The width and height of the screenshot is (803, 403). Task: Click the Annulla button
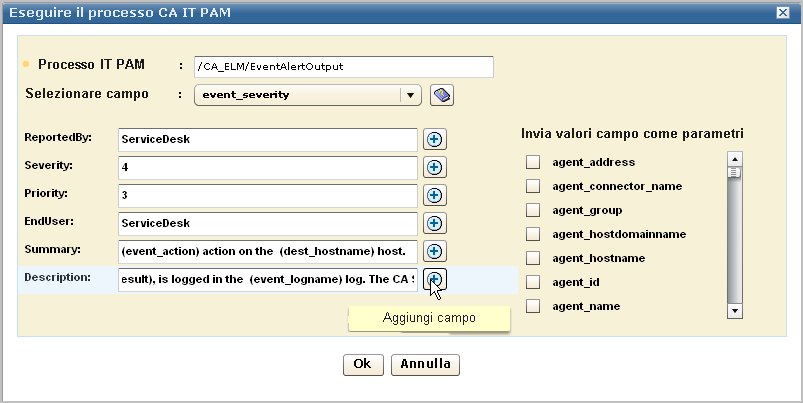425,364
